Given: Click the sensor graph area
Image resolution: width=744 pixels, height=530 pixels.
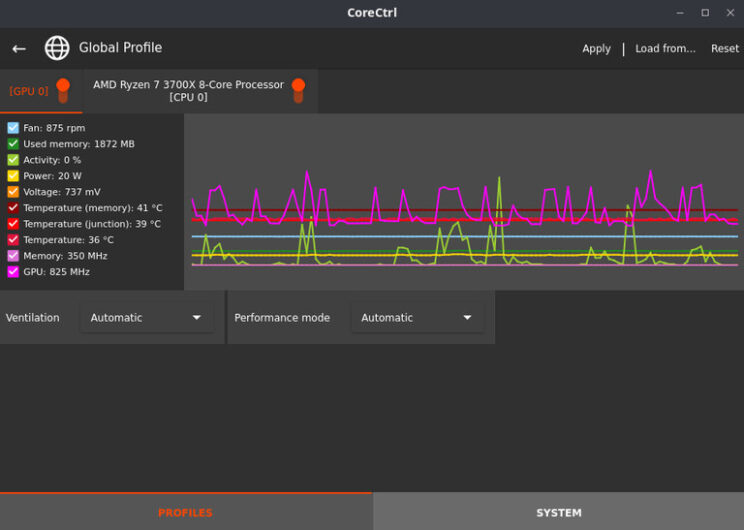Looking at the screenshot, I should [x=464, y=202].
